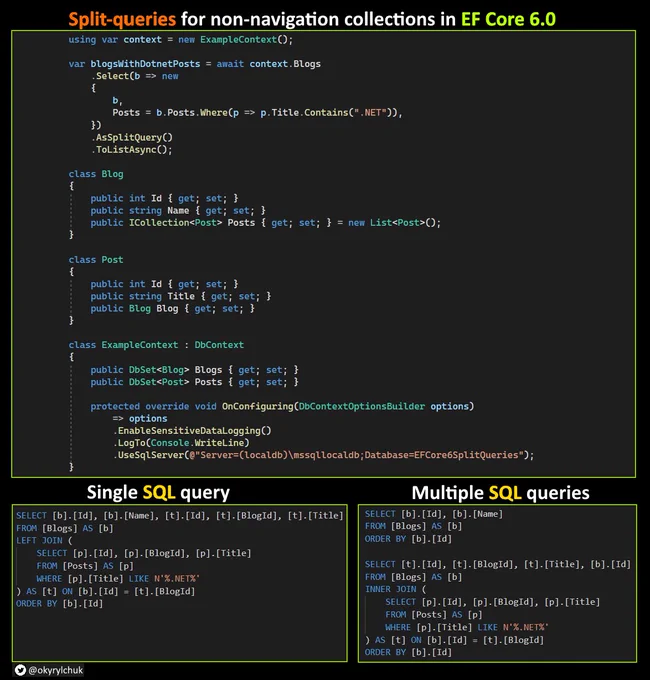Click the '.LogTo(Console.WriteLine)' call
Image resolution: width=650 pixels, height=680 pixels.
[181, 443]
